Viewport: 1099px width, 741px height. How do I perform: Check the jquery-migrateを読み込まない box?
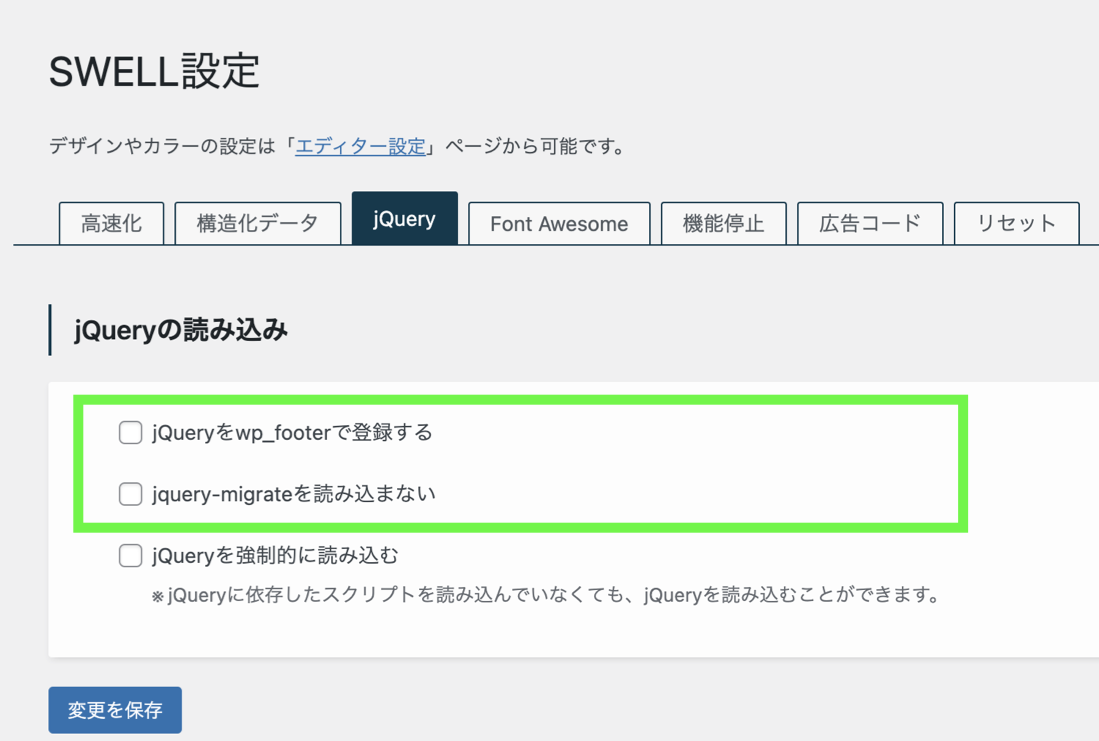coord(130,493)
